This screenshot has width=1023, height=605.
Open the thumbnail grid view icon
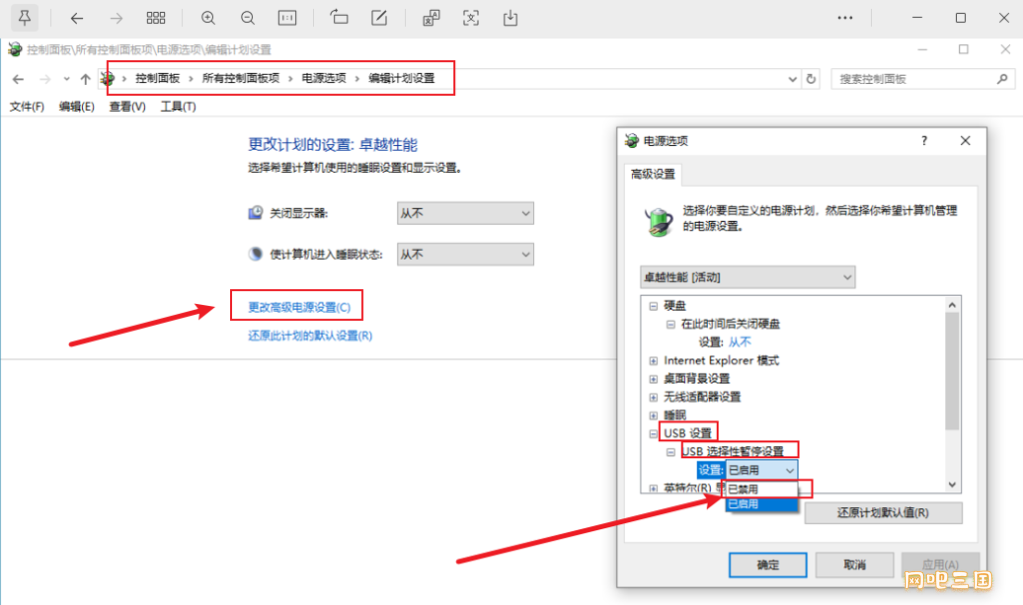click(156, 18)
